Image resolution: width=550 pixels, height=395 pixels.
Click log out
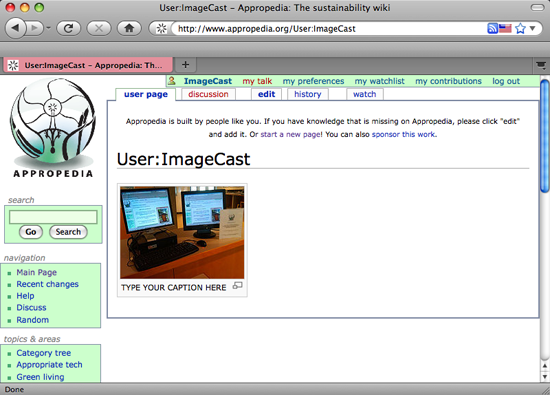pyautogui.click(x=506, y=81)
